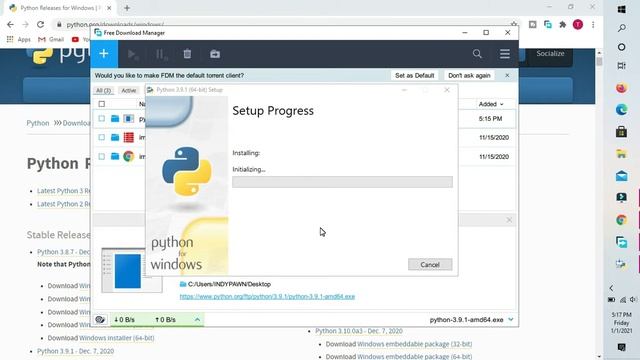Open the FDM hamburger menu
The height and width of the screenshot is (360, 640).
click(505, 54)
